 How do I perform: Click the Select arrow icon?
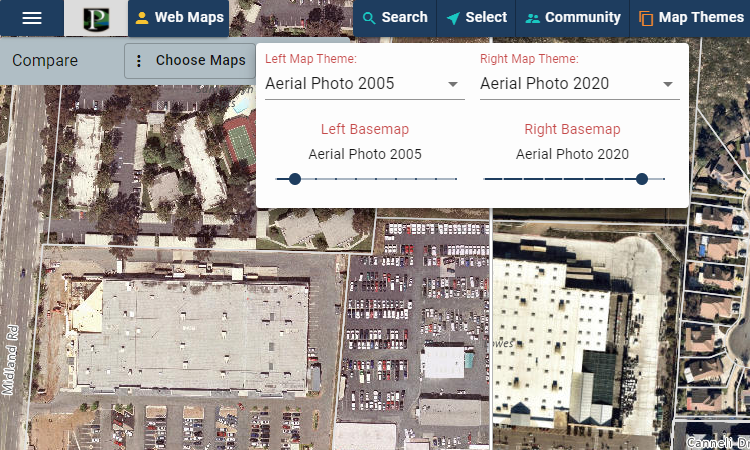tap(453, 18)
